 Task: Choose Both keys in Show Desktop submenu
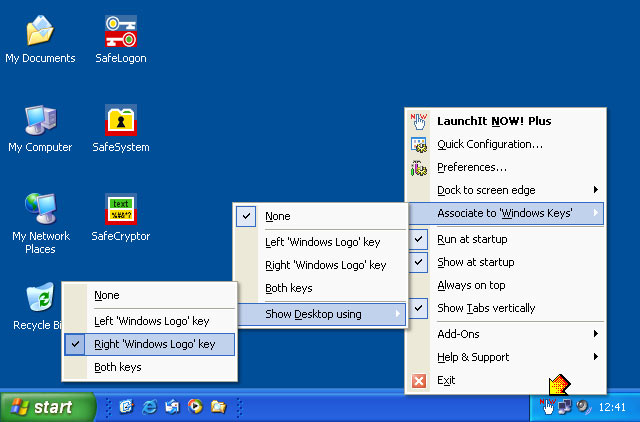150,367
